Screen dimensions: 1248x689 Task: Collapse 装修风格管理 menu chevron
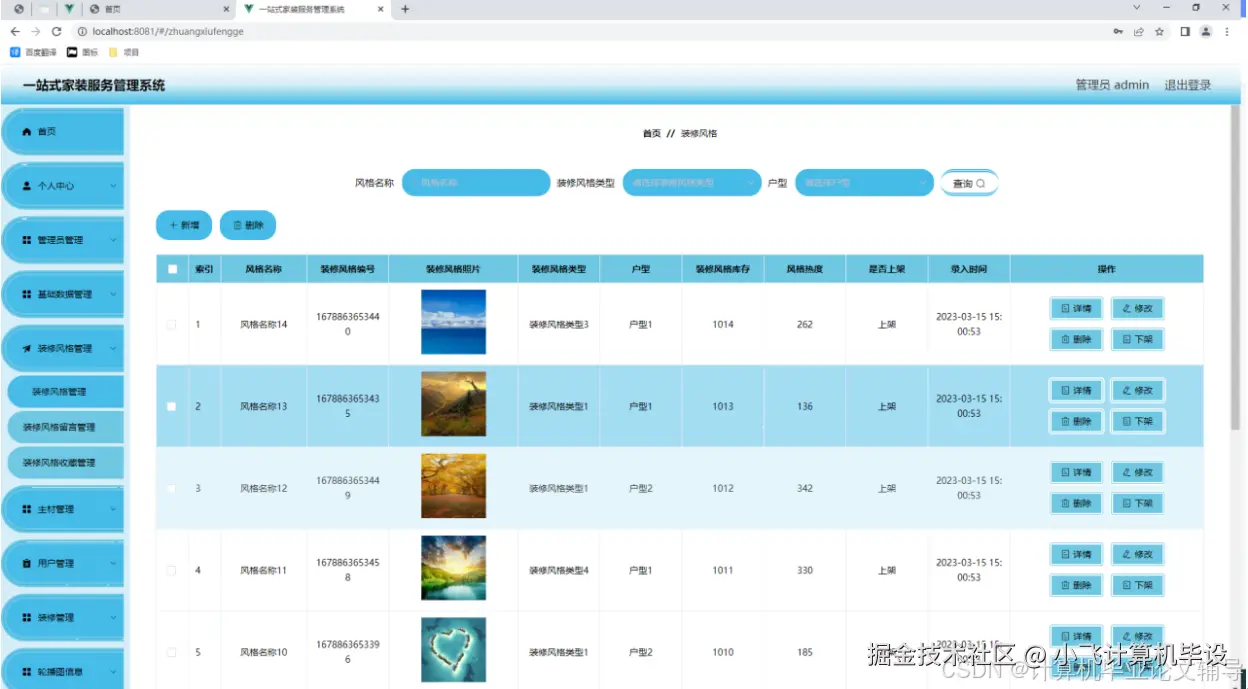(113, 348)
